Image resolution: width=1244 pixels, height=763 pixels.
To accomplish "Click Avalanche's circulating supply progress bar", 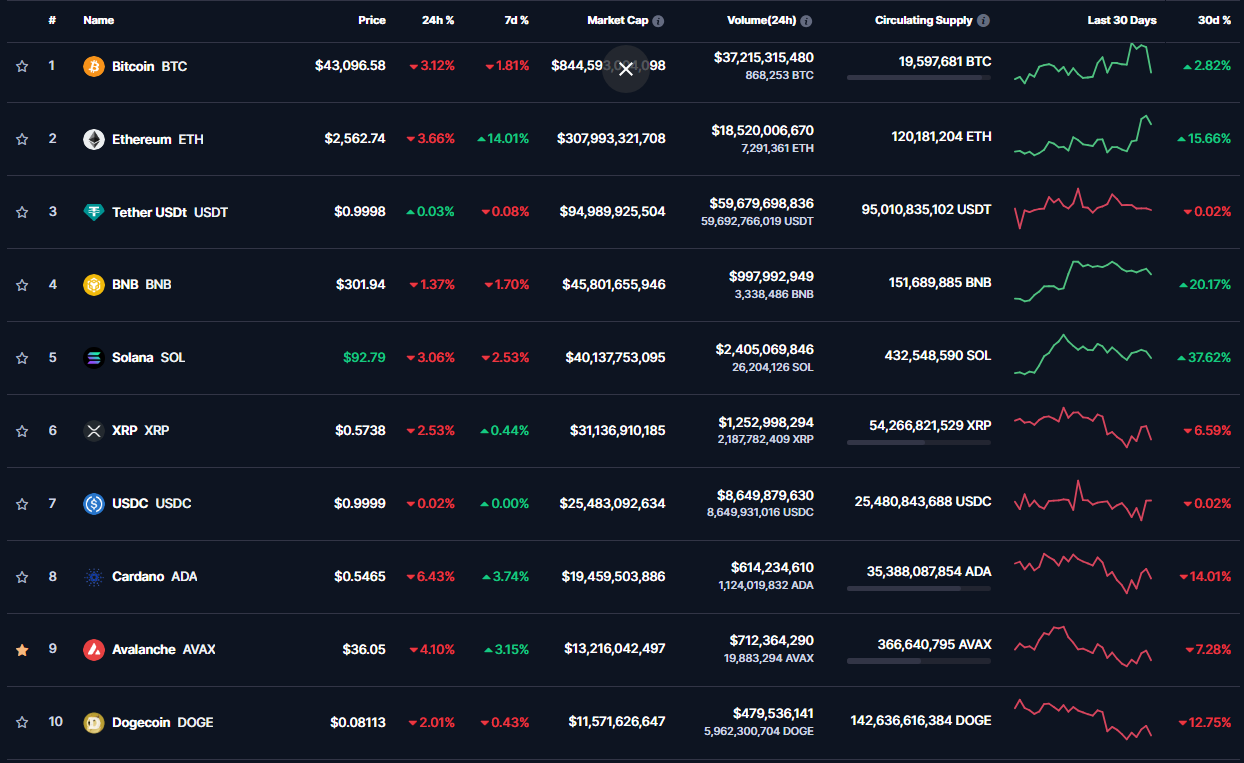I will coord(919,661).
